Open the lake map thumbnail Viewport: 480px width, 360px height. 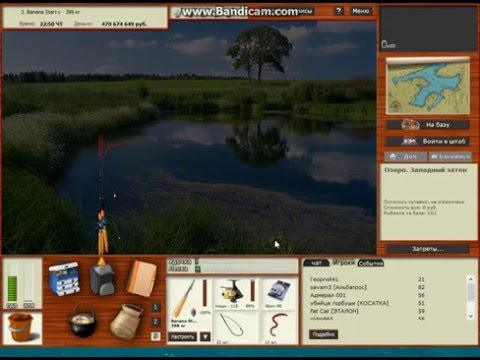[x=428, y=86]
